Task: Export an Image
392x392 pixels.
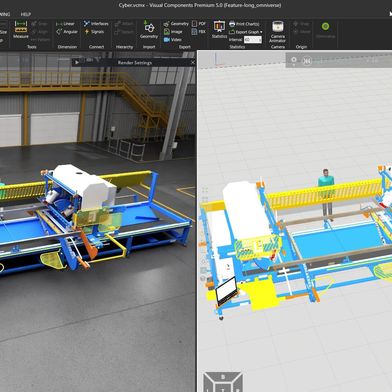Action: (173, 32)
